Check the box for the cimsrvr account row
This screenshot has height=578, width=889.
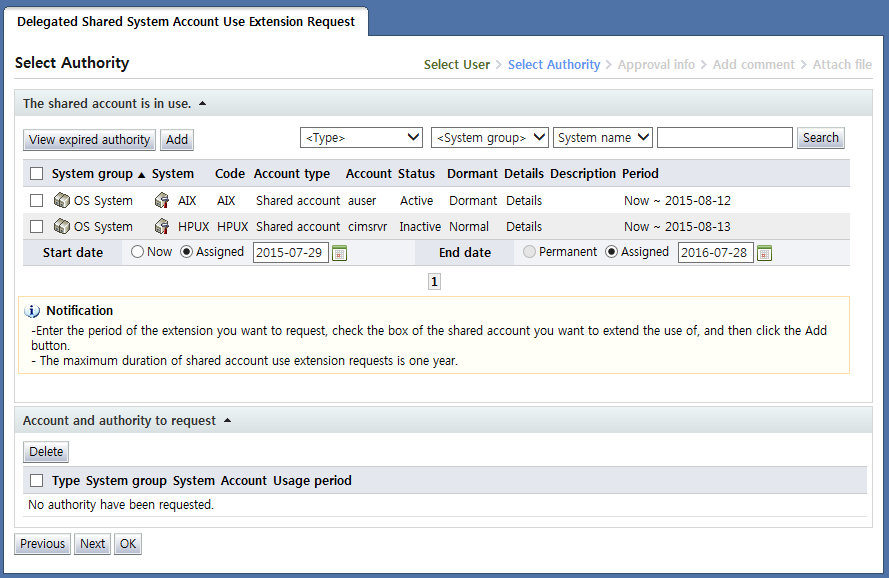click(37, 226)
